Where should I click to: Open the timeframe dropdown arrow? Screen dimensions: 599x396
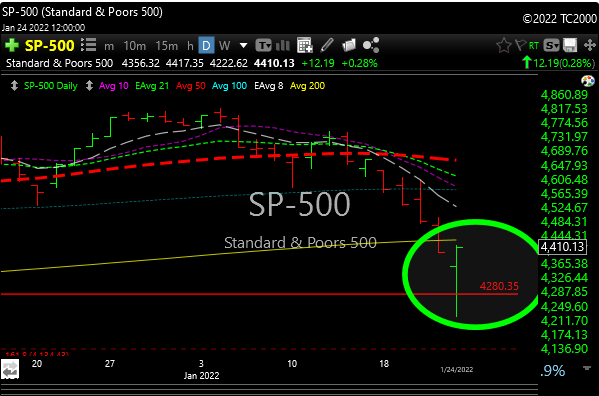(x=243, y=46)
